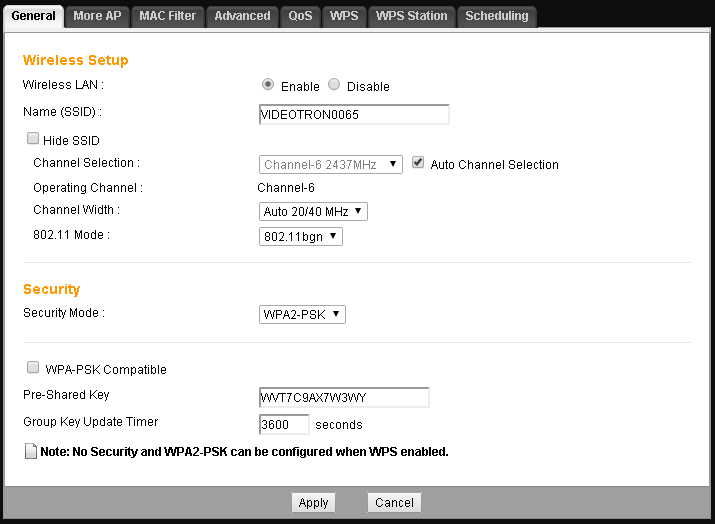Expand the Channel Width dropdown
Viewport: 715px width, 524px height.
coord(313,211)
